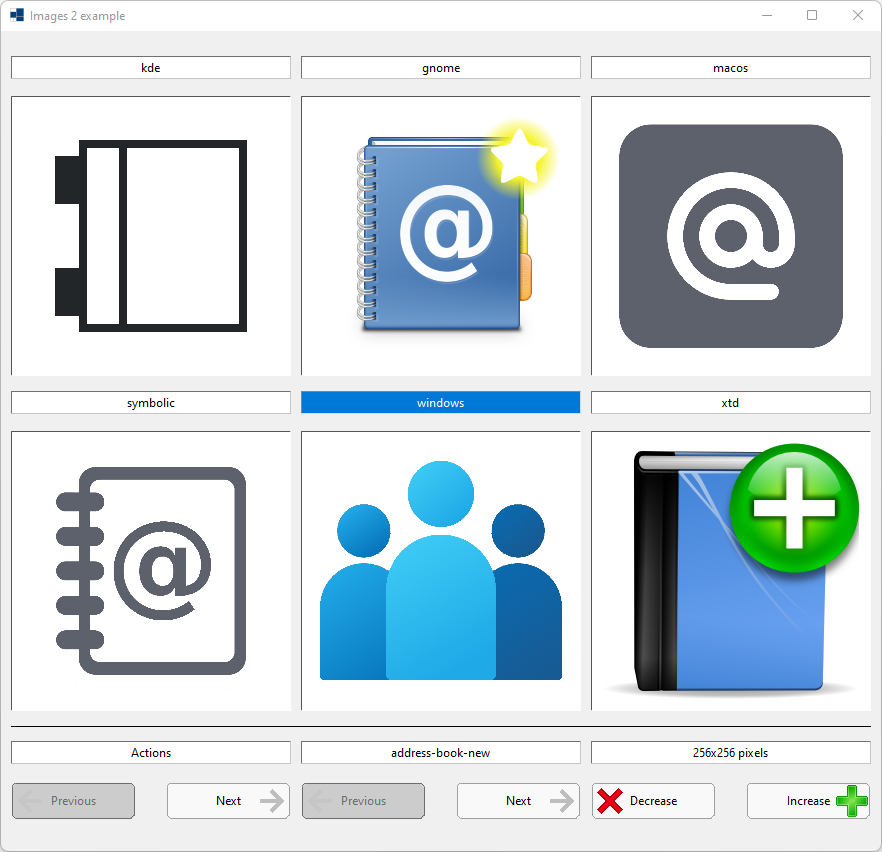Click the xtd theme label
This screenshot has height=852, width=882.
(x=731, y=403)
